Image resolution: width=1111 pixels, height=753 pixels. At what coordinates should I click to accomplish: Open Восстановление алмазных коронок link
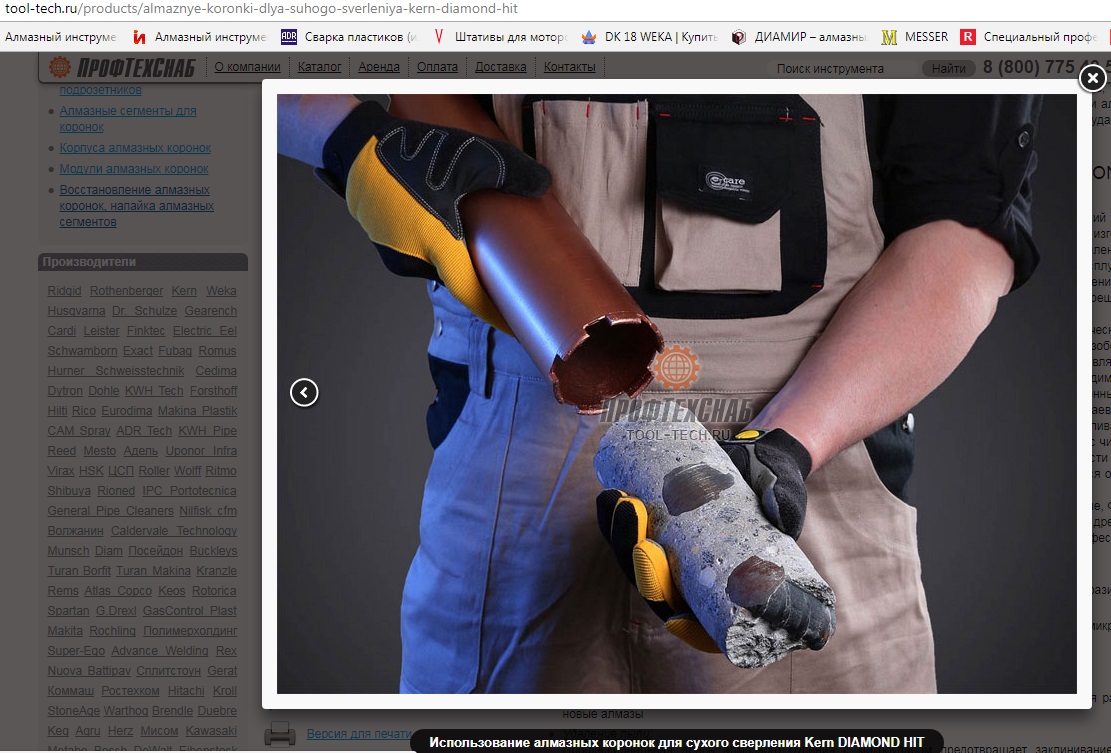(136, 205)
